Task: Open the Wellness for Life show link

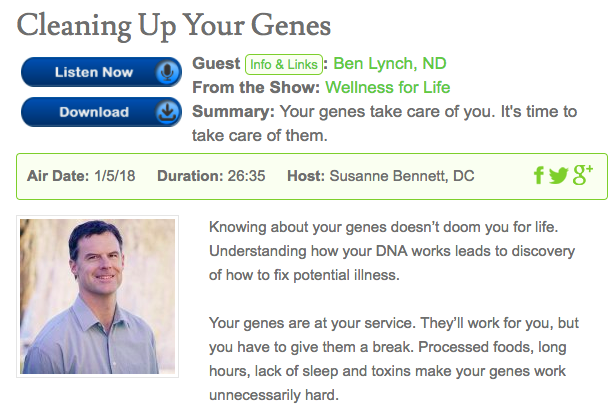Action: click(388, 87)
